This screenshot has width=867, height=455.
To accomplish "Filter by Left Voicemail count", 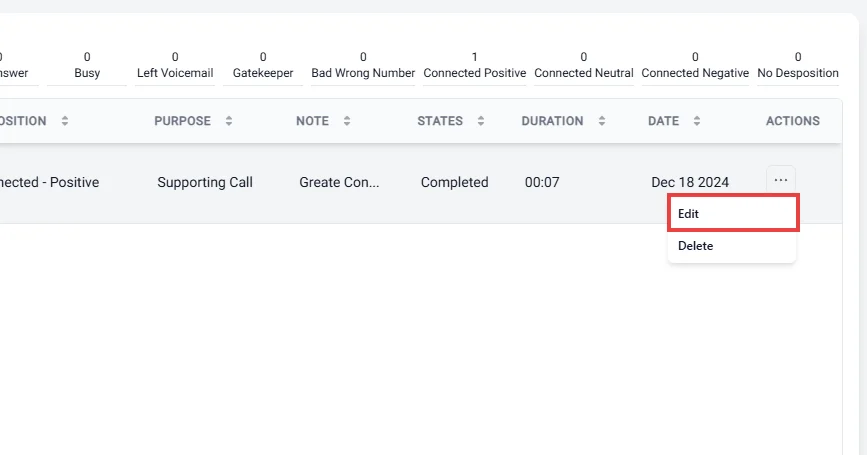I will [175, 65].
